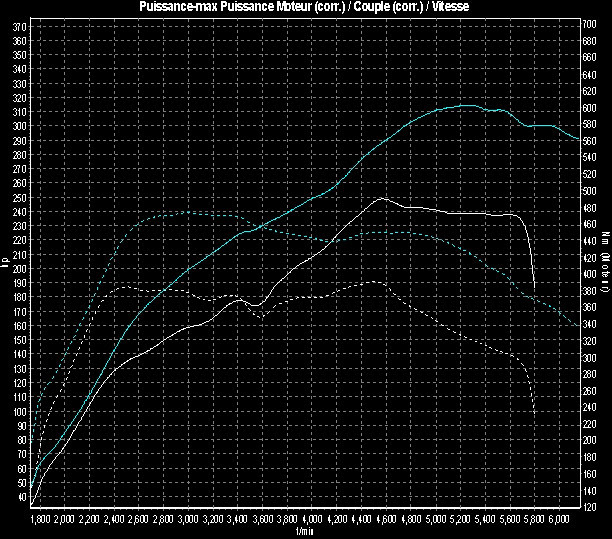The width and height of the screenshot is (612, 539).
Task: Click the 340 value on the right axis
Action: (x=593, y=324)
